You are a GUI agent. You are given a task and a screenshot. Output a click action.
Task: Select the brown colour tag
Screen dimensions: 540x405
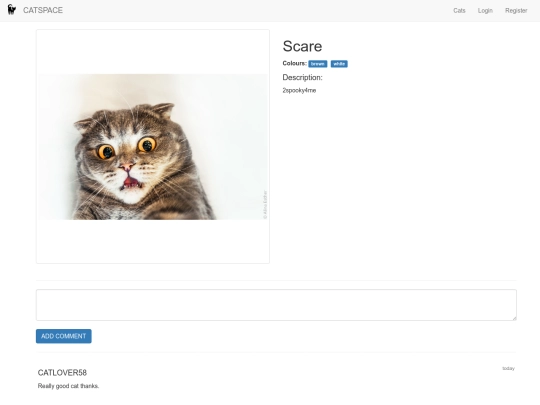click(318, 64)
